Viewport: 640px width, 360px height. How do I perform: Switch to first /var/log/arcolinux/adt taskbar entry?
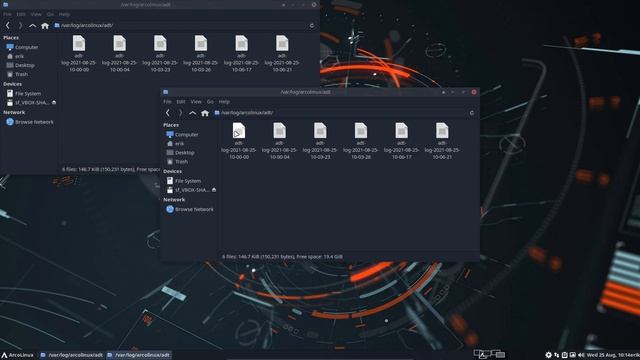pyautogui.click(x=71, y=355)
